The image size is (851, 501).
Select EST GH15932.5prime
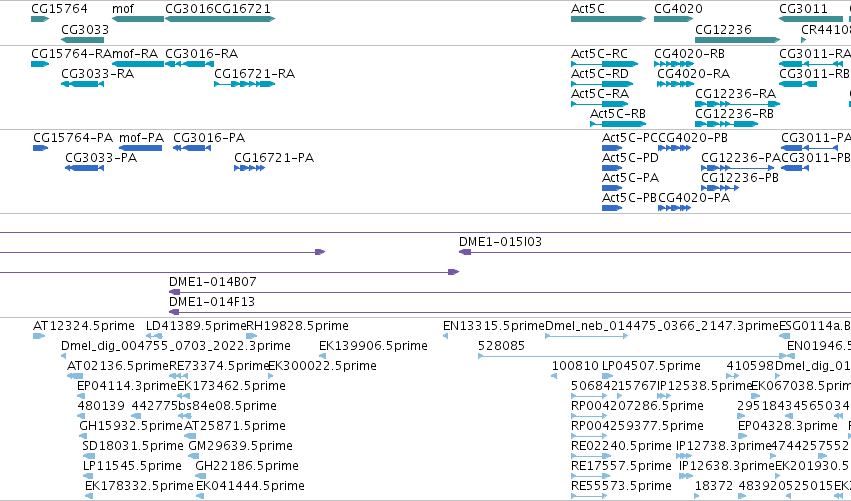(131, 427)
